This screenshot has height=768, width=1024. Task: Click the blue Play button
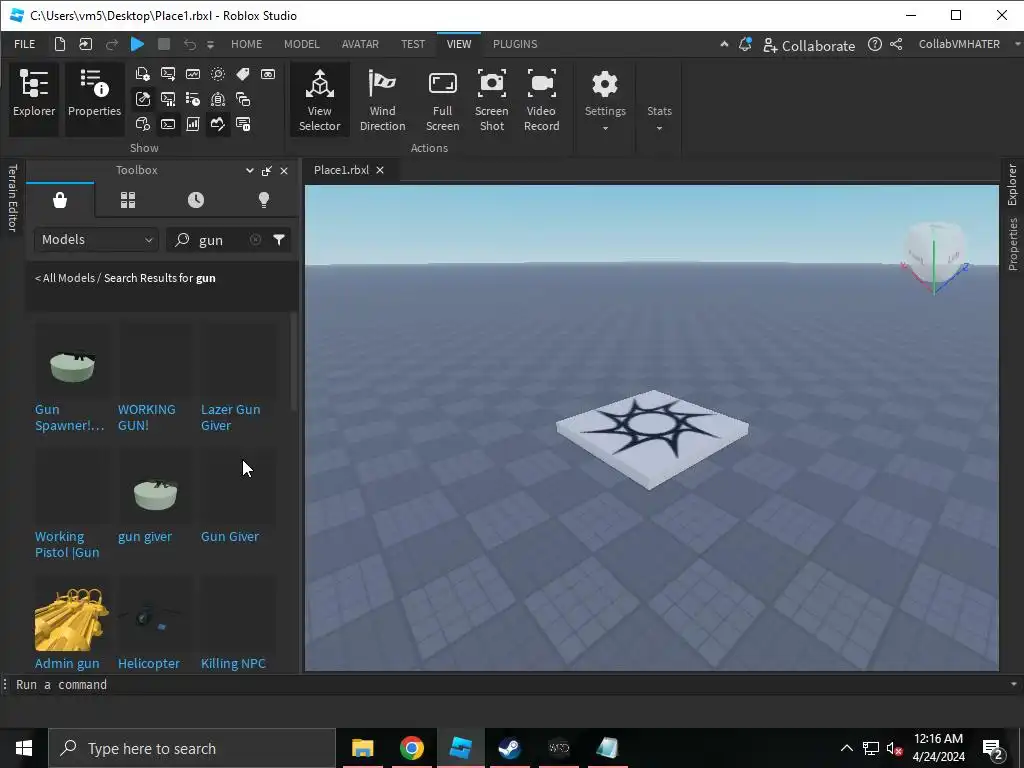pyautogui.click(x=137, y=44)
